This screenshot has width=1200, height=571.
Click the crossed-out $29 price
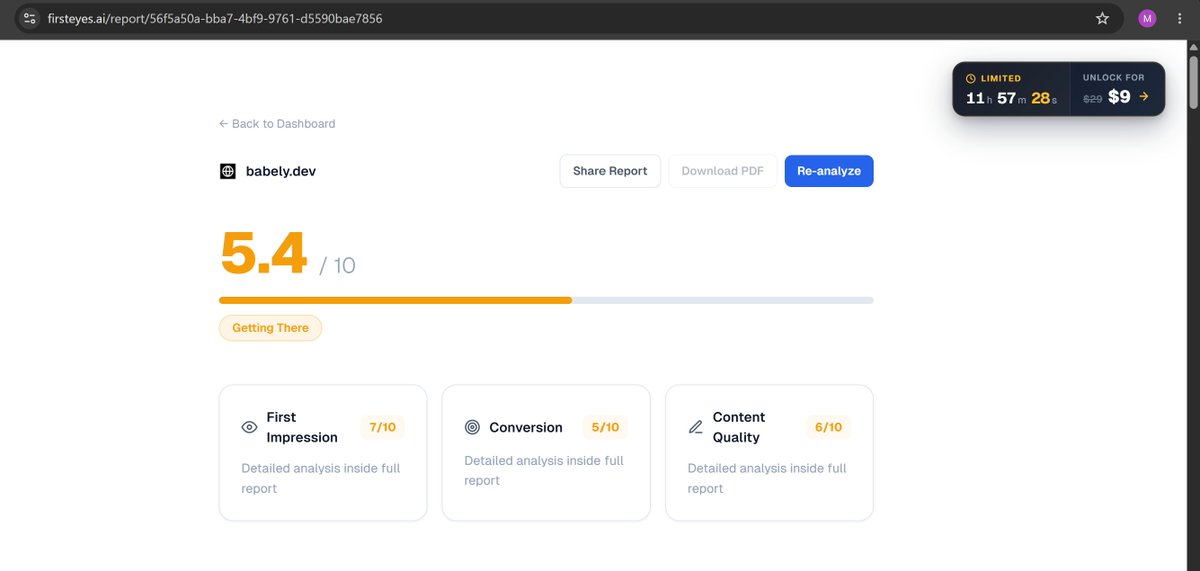click(1093, 99)
